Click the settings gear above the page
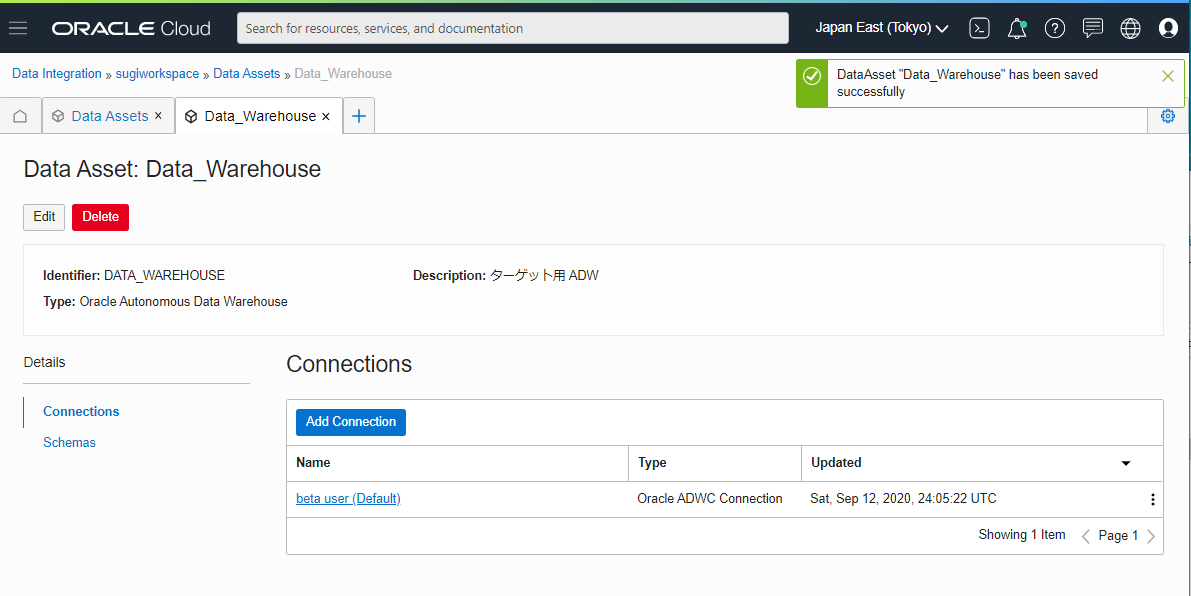 pos(1167,115)
